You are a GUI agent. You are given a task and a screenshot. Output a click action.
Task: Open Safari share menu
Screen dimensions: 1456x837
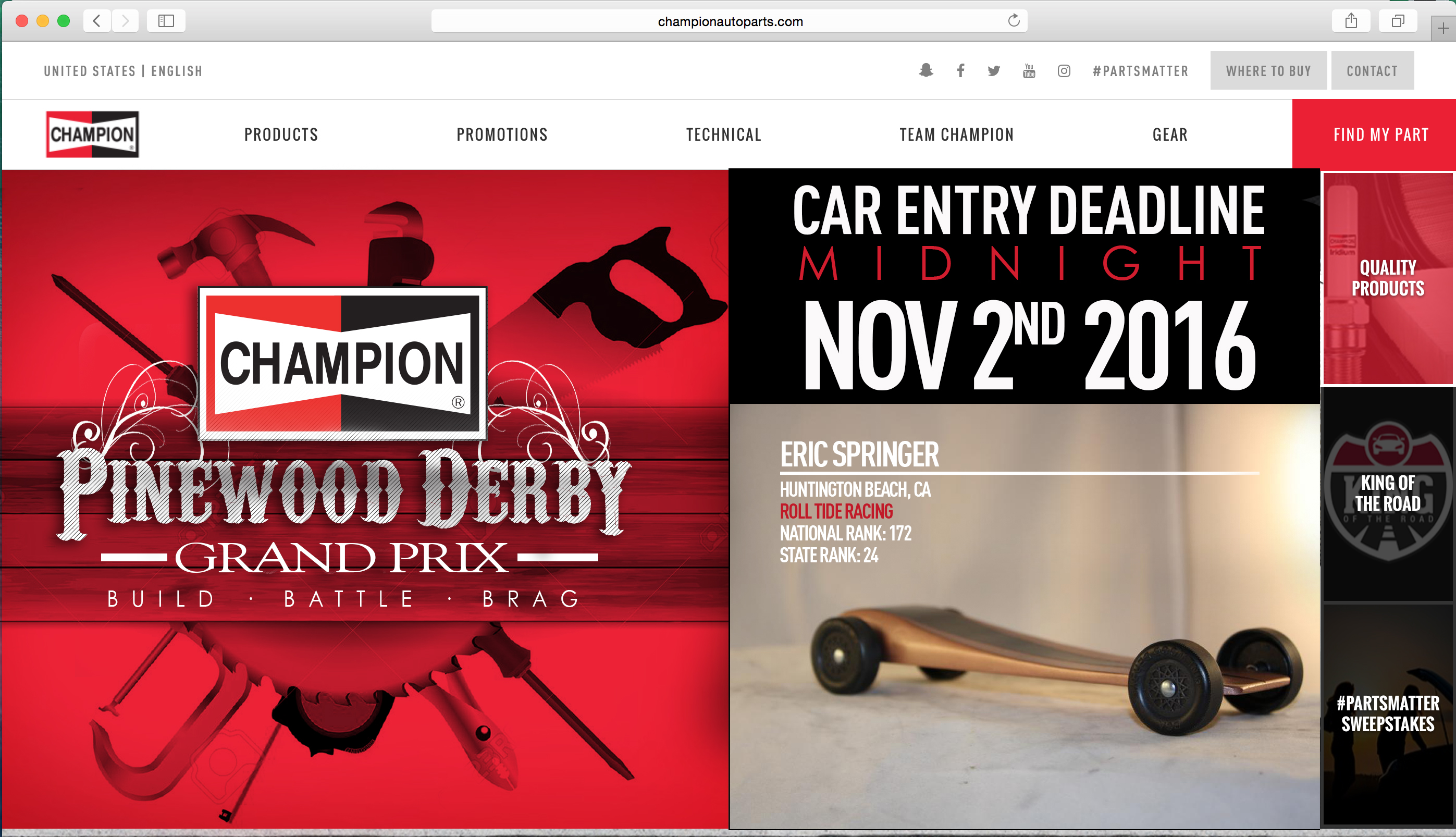[x=1351, y=21]
